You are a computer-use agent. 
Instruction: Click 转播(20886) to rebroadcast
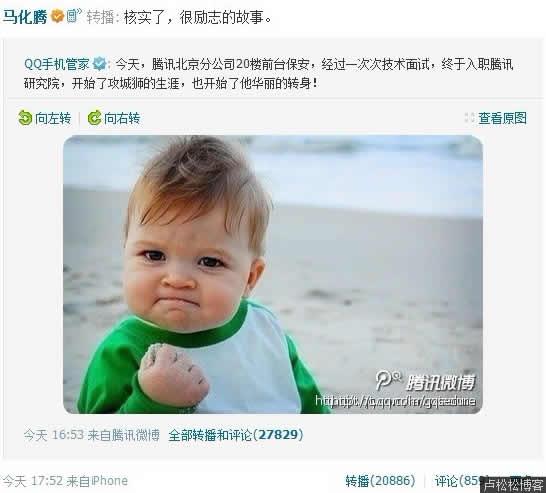tap(380, 481)
